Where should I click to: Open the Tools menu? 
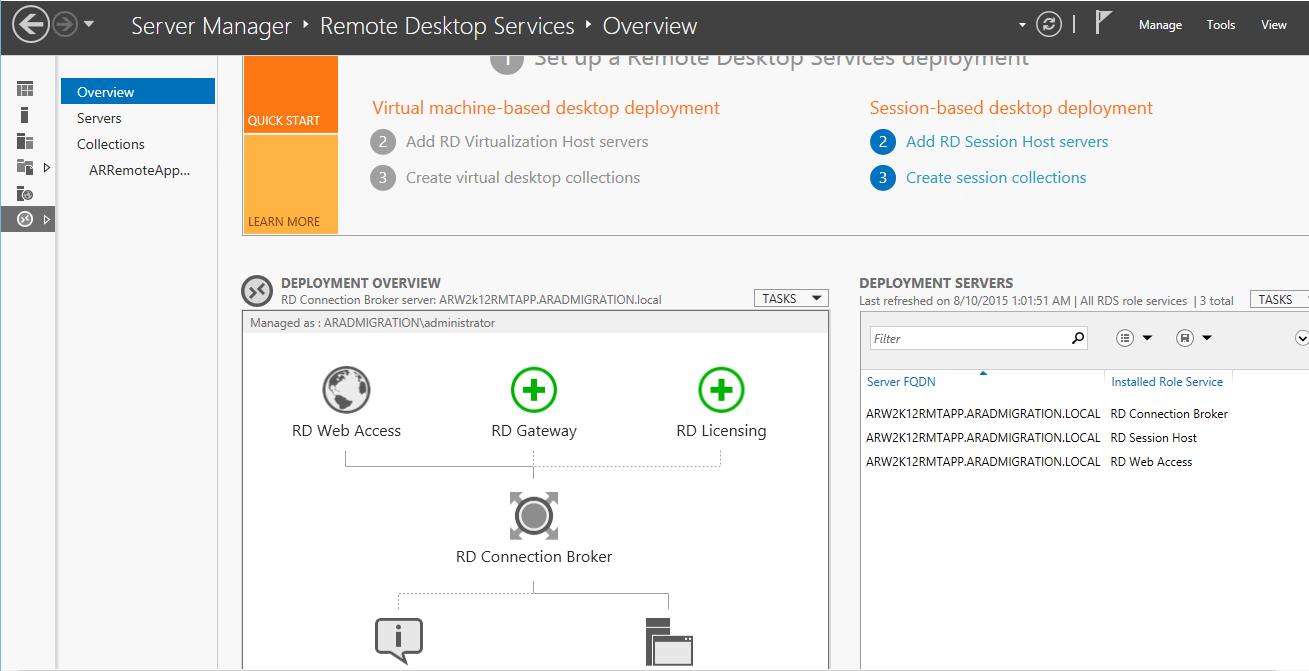click(1220, 24)
